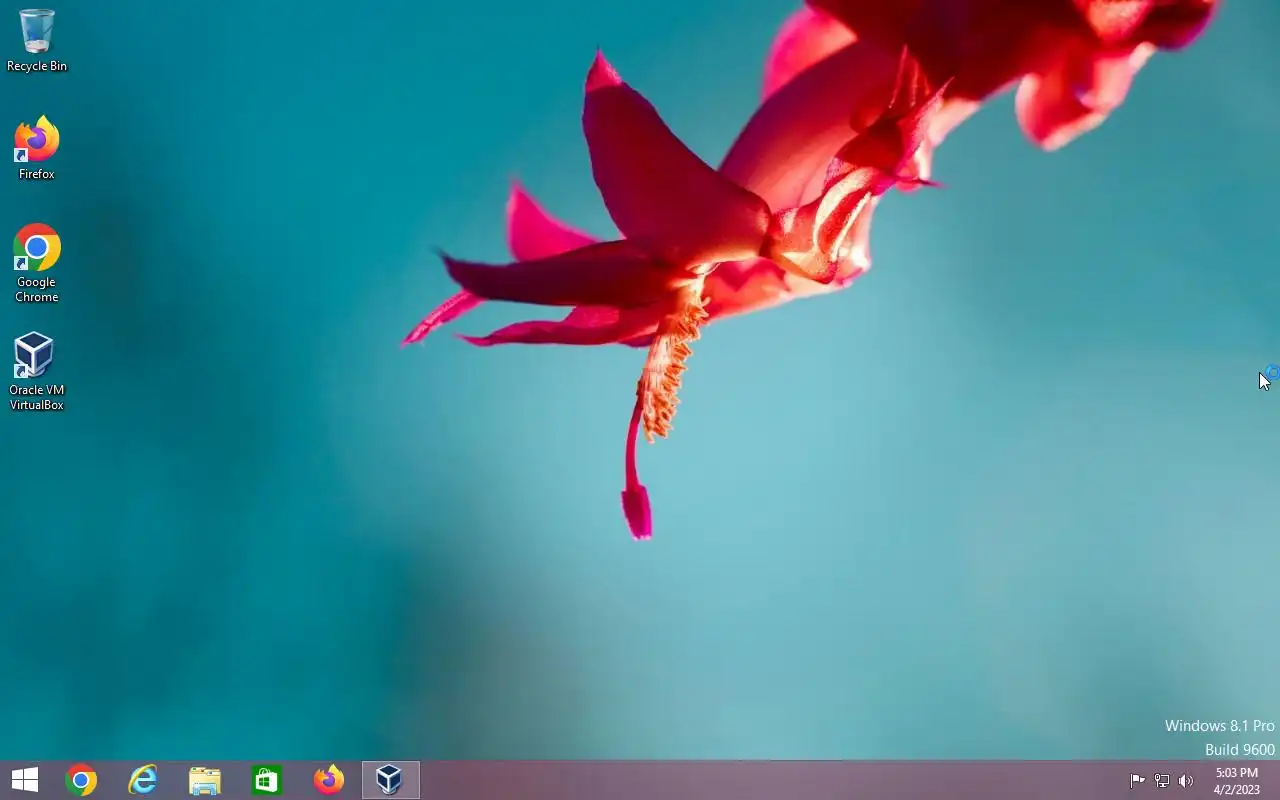Select the Recycle Bin desktop icon
Viewport: 1280px width, 800px height.
pos(37,40)
